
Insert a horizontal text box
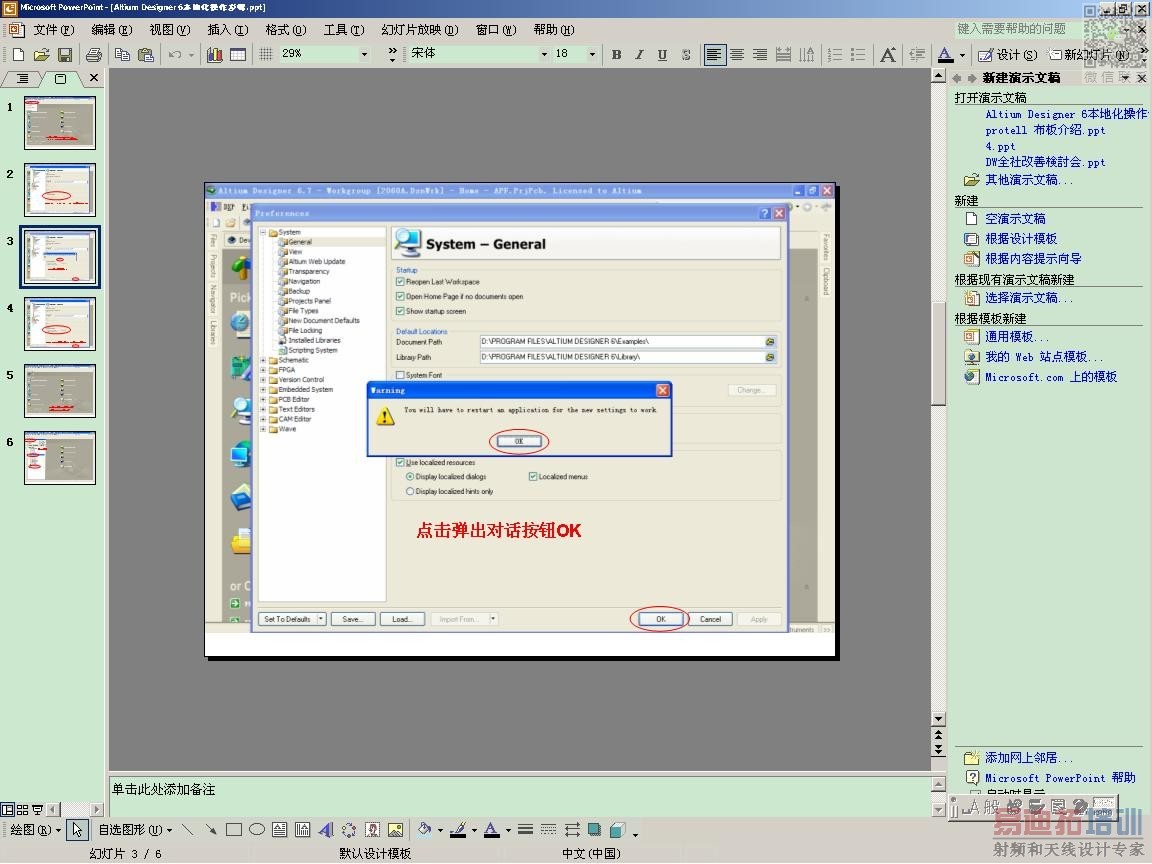(x=280, y=829)
